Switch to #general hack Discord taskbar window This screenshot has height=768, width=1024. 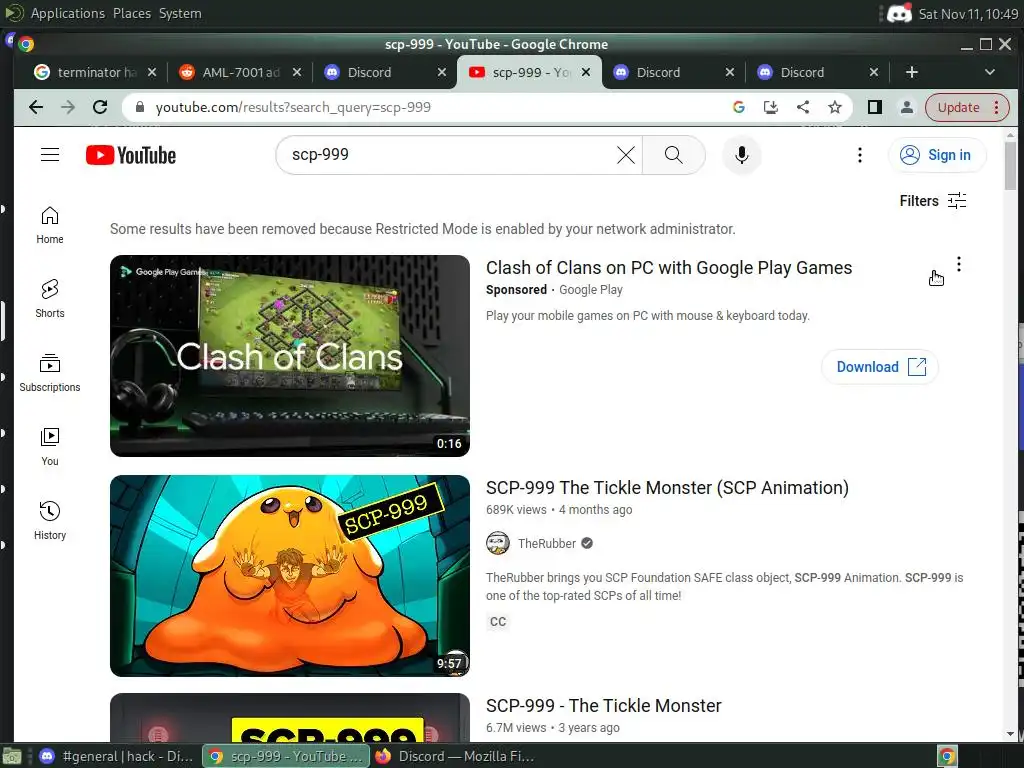tap(116, 756)
